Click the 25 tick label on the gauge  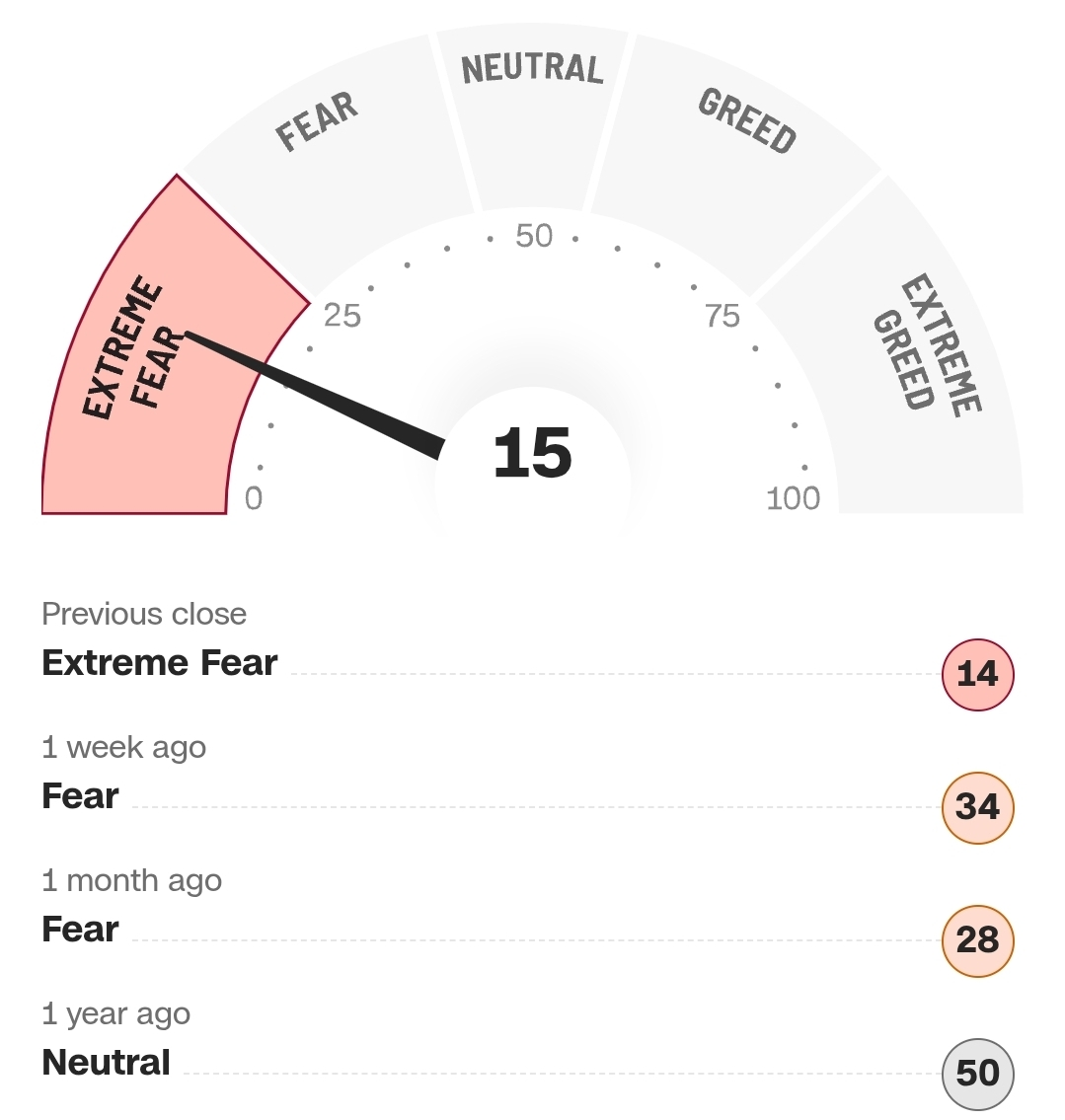[x=342, y=316]
